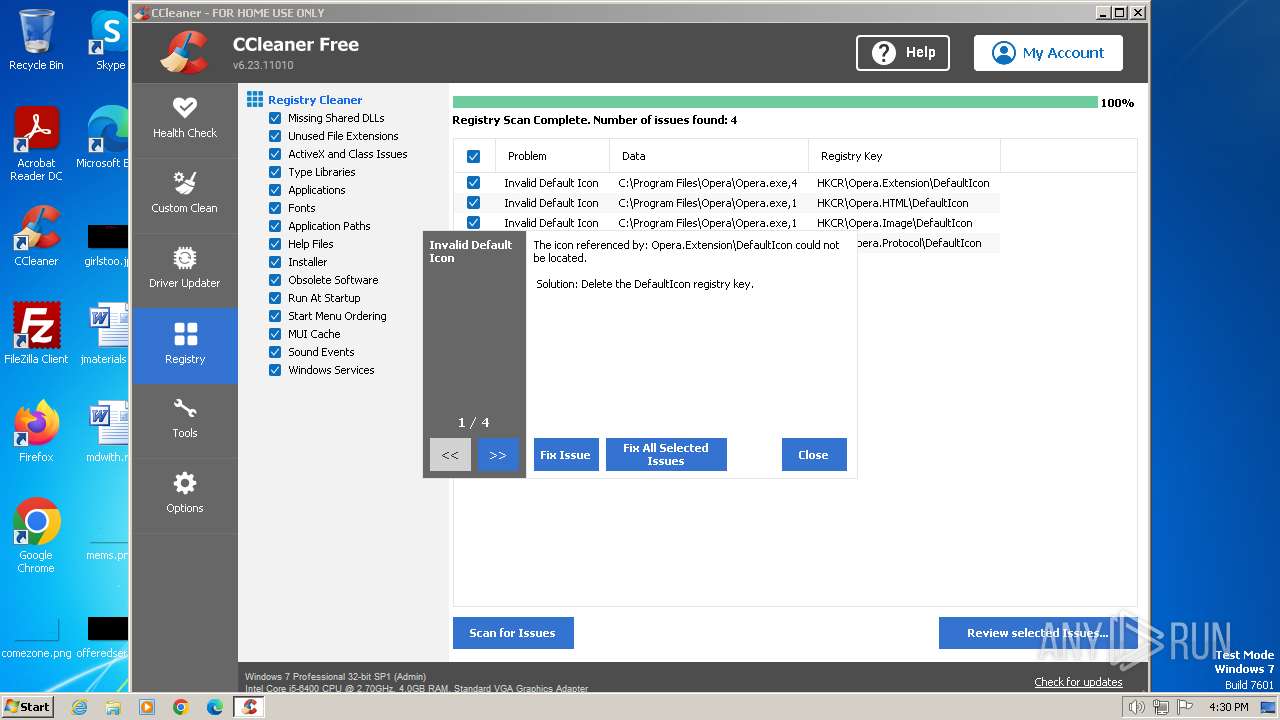Toggle Applications checkbox
1280x720 pixels.
pos(275,190)
